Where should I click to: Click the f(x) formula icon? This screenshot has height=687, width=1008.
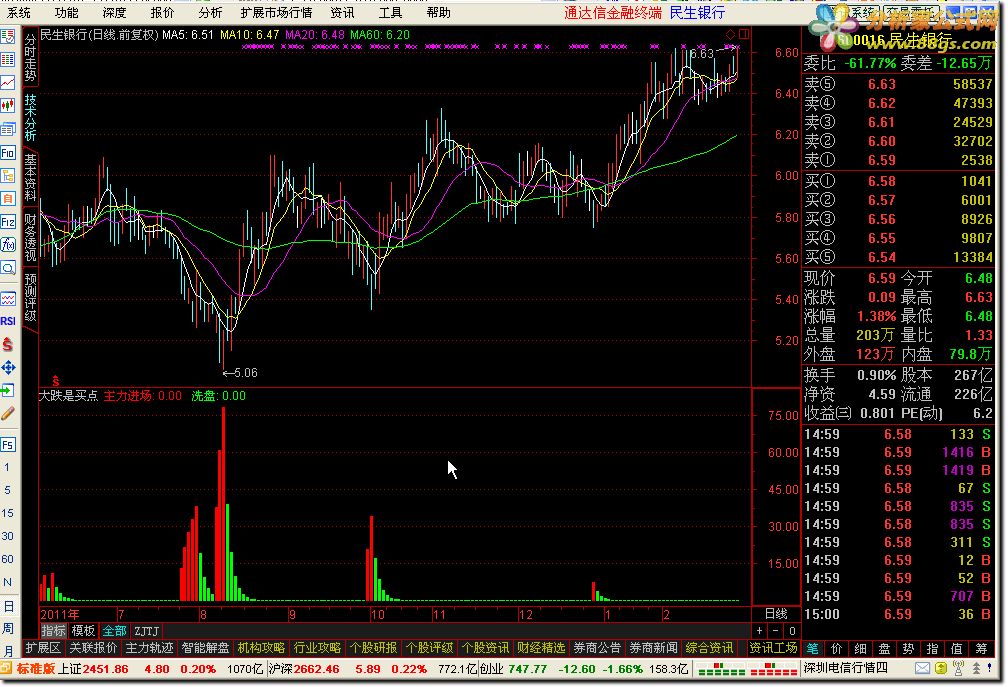8,245
